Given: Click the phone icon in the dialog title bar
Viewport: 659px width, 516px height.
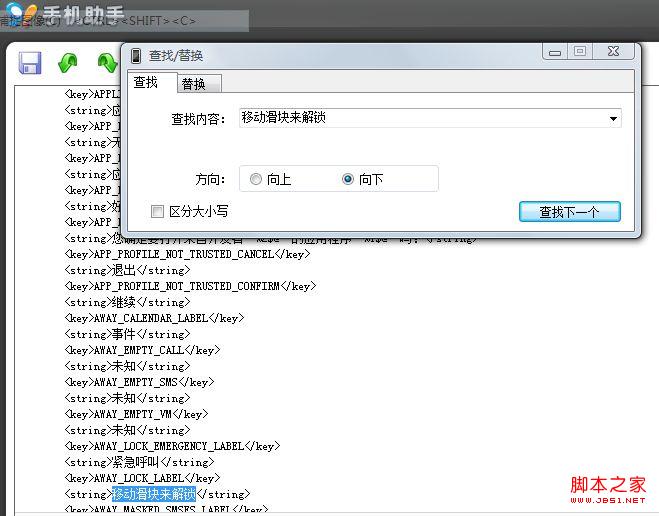Looking at the screenshot, I should pyautogui.click(x=136, y=55).
